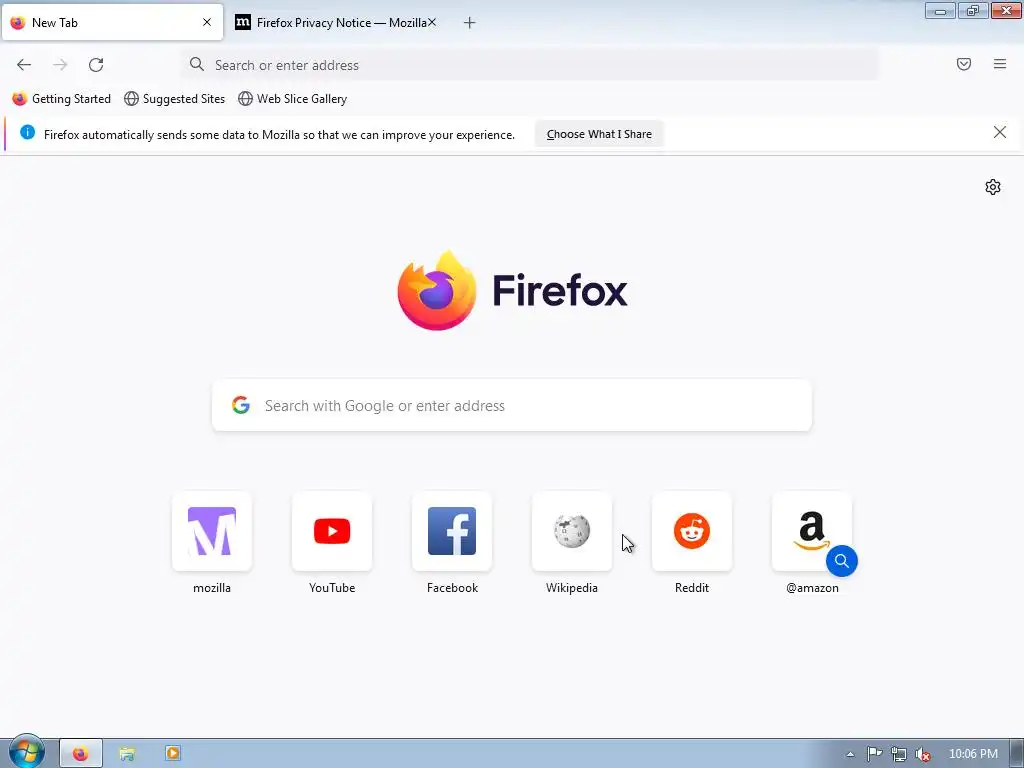Screen dimensions: 1024x768
Task: Reload the current page
Action: [x=96, y=65]
